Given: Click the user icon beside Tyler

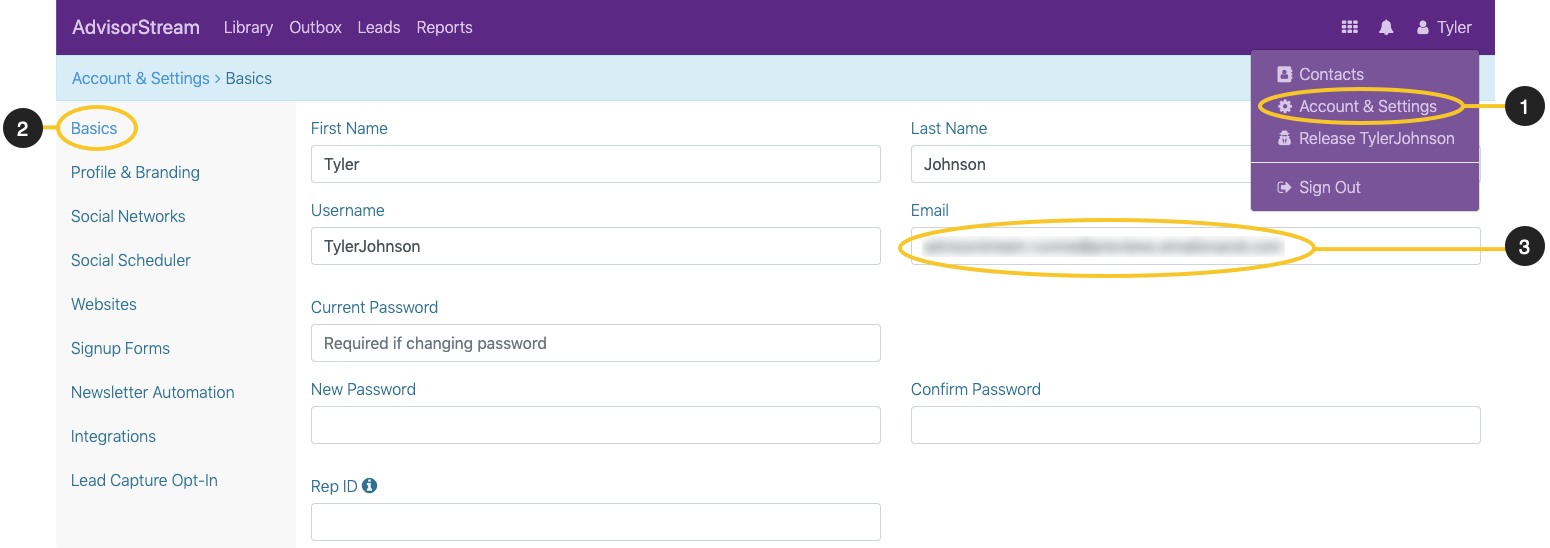Looking at the screenshot, I should pyautogui.click(x=1422, y=28).
